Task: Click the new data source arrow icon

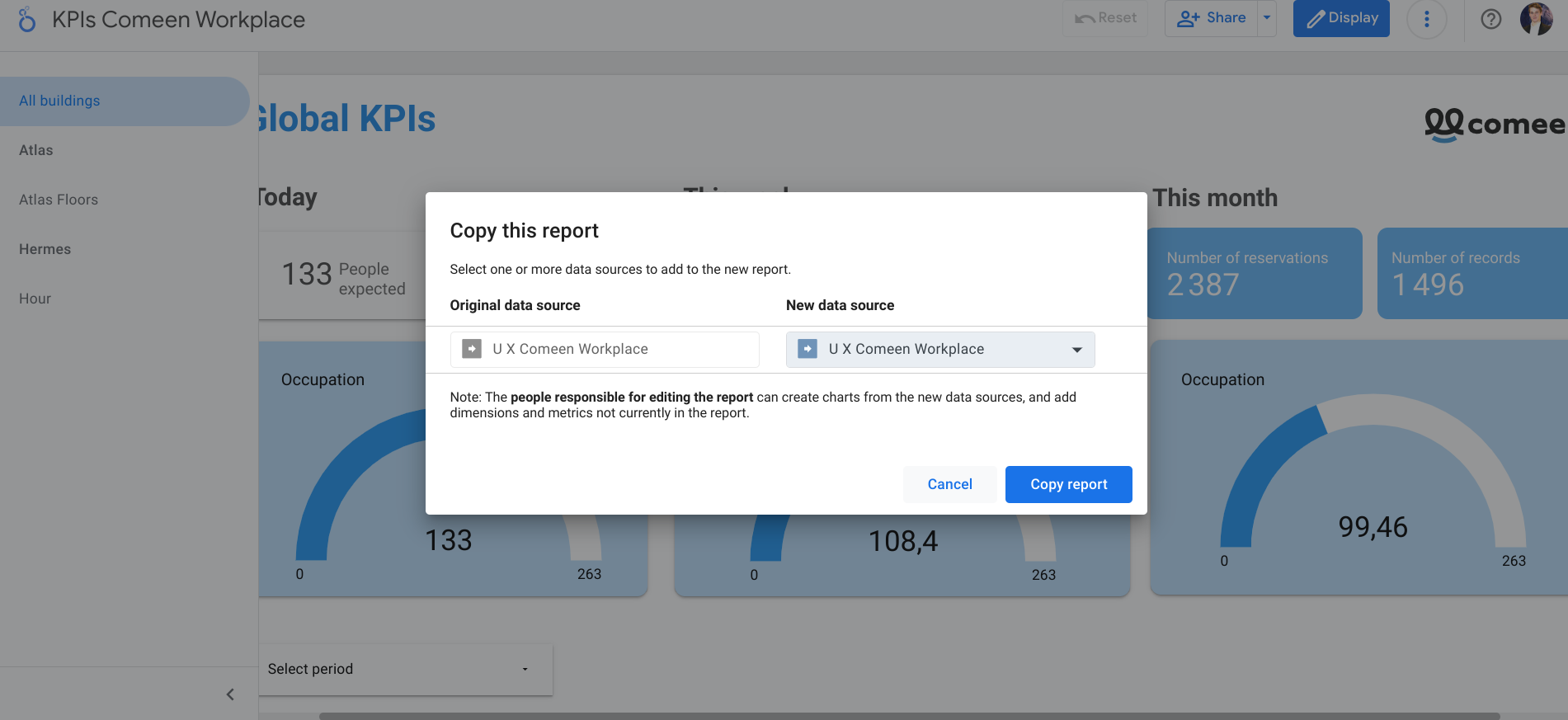Action: click(x=808, y=349)
